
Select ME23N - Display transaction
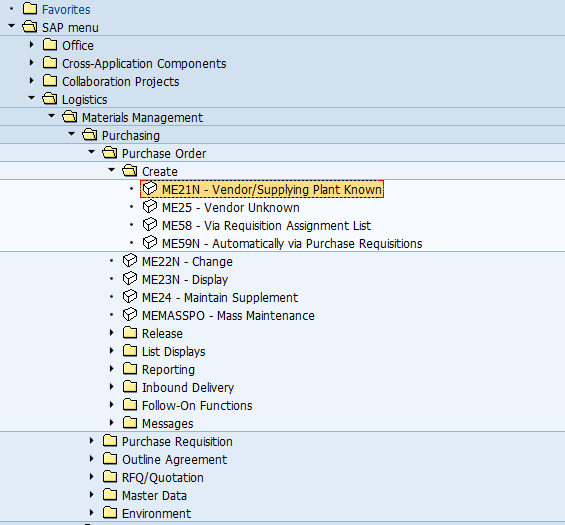pos(185,280)
